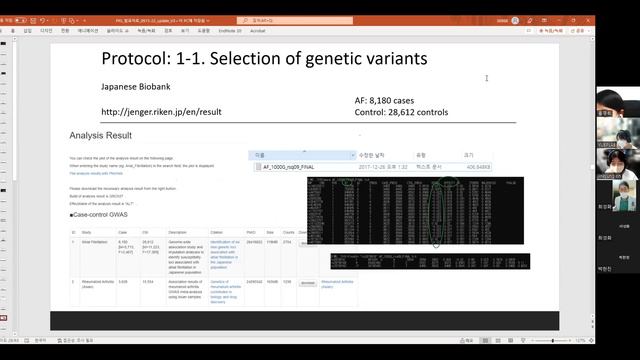Click the Undo arrow icon
Screen dimensions: 640x360
click(42, 20)
